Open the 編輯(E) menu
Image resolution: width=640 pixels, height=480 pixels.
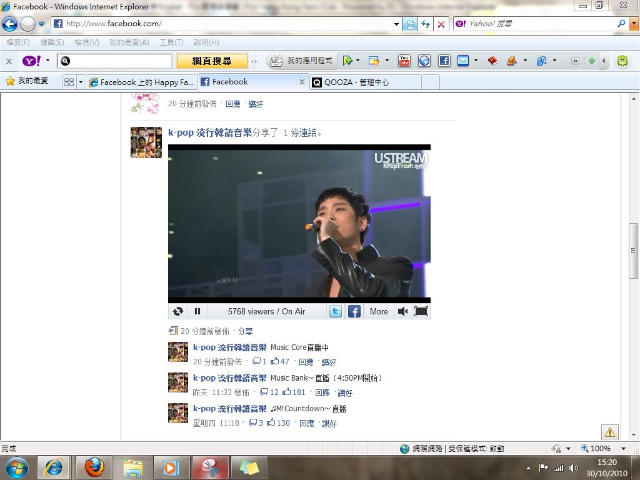click(x=52, y=42)
